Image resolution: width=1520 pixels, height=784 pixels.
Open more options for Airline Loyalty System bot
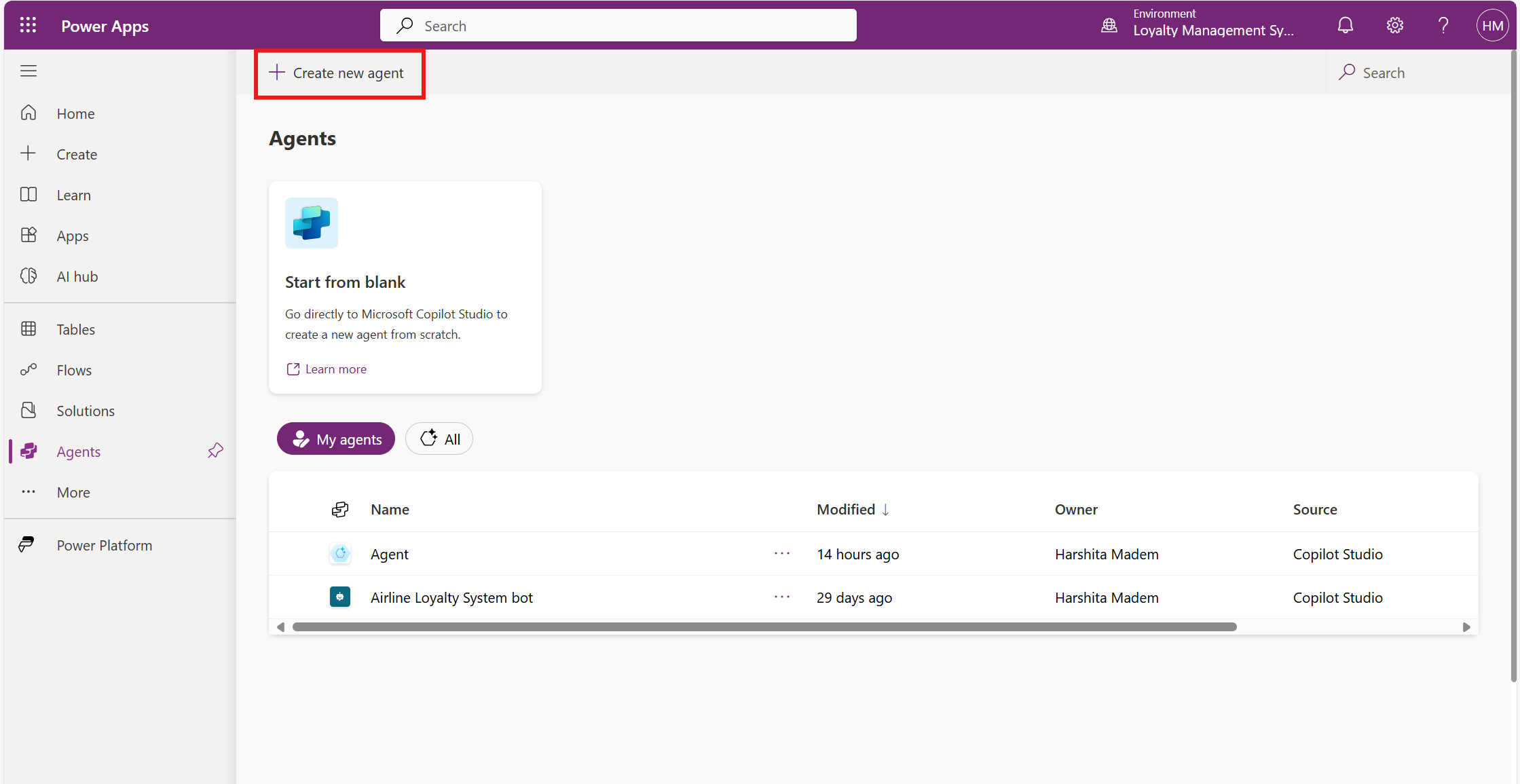pyautogui.click(x=782, y=597)
